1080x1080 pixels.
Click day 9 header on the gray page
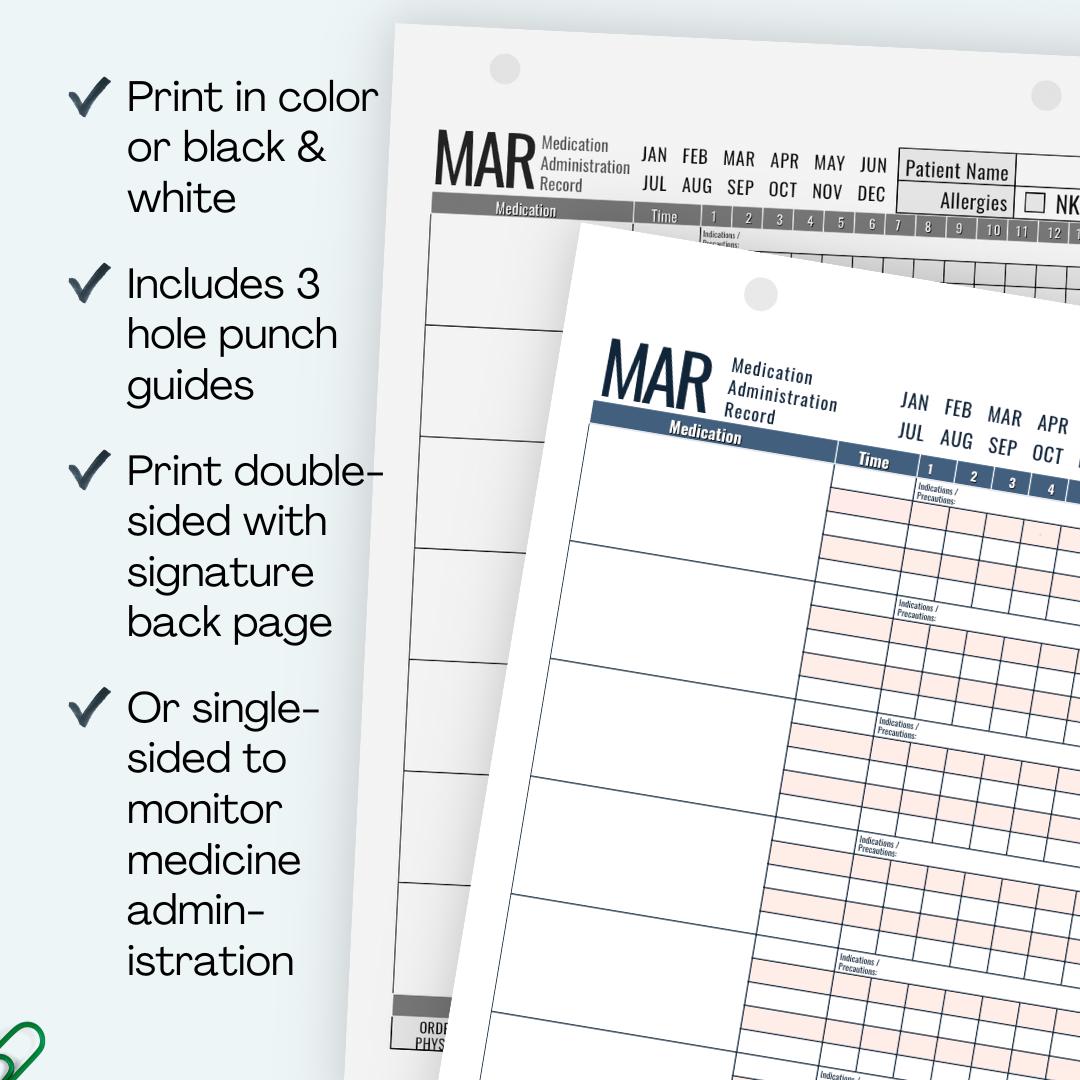tap(959, 228)
